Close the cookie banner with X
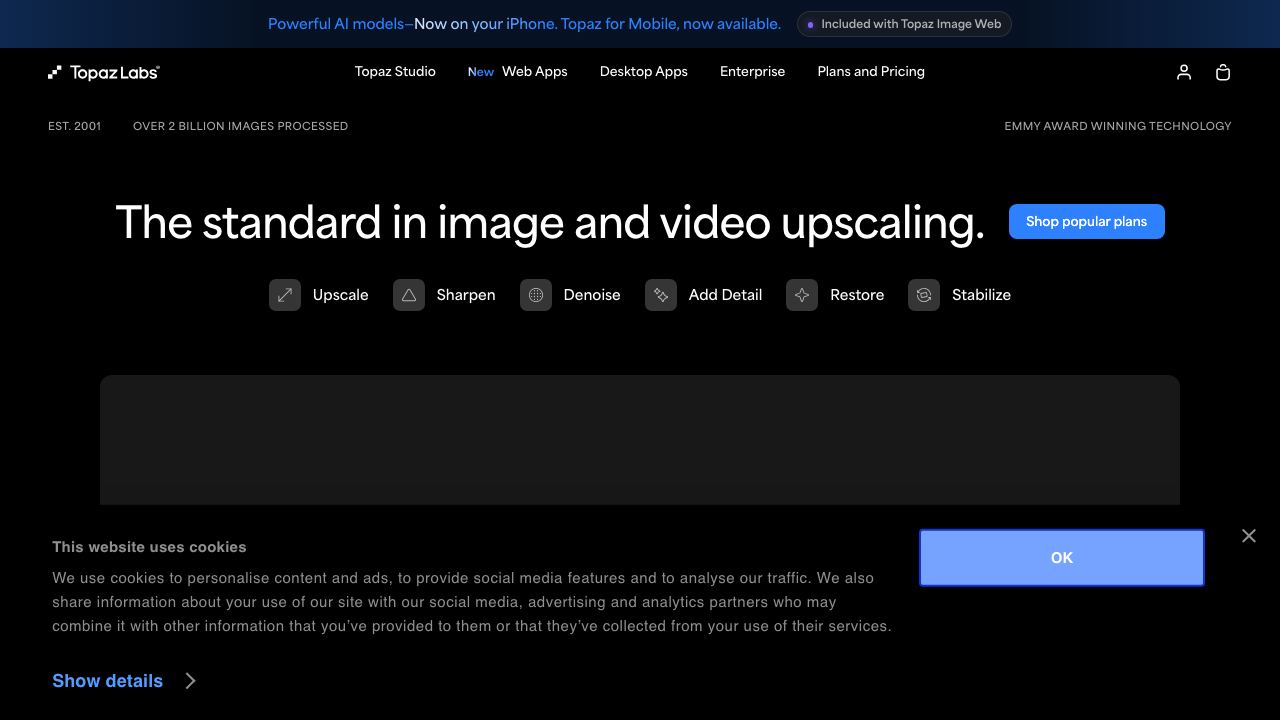 [x=1249, y=536]
